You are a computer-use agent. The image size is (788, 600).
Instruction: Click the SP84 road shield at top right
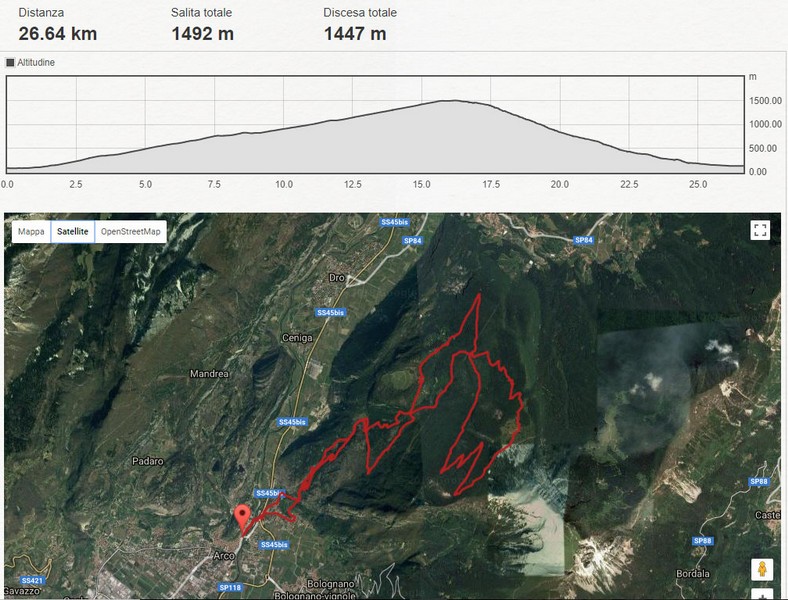[x=583, y=240]
